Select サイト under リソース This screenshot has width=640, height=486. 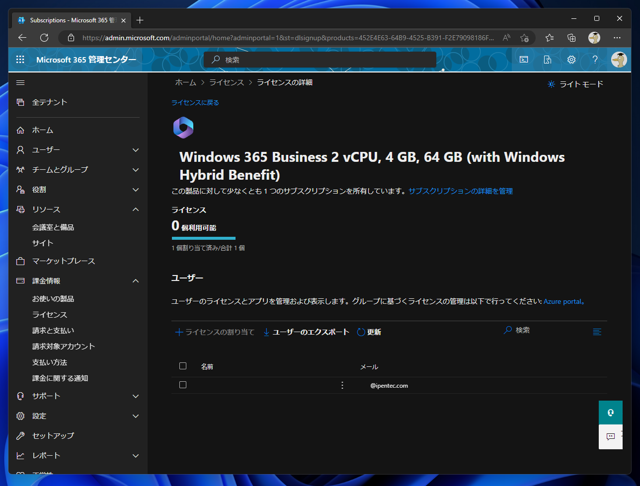[42, 243]
